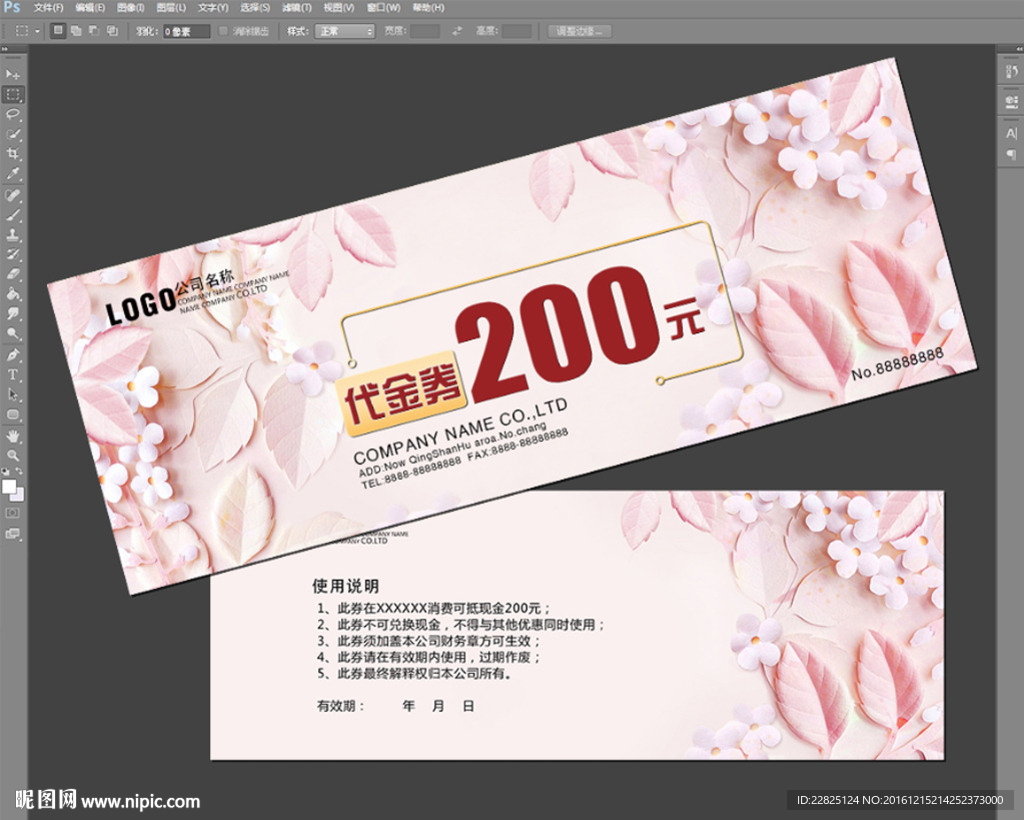
Task: Select the Eraser tool
Action: pos(12,274)
